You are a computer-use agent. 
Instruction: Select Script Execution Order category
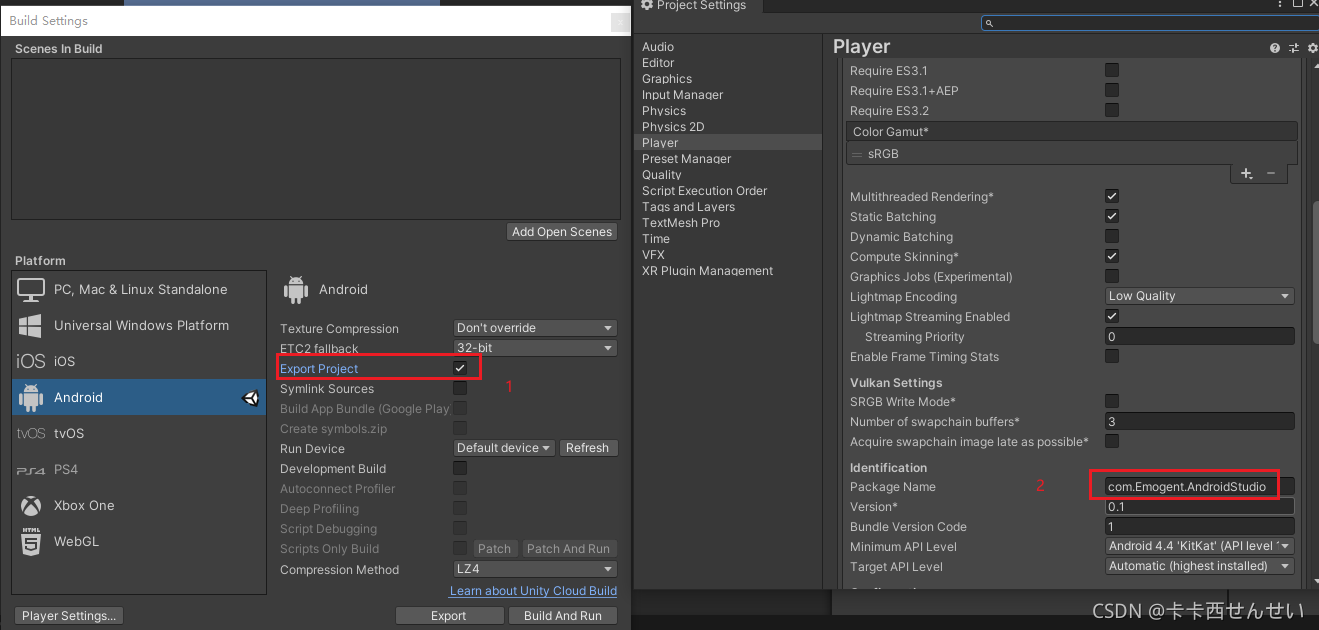pos(729,191)
